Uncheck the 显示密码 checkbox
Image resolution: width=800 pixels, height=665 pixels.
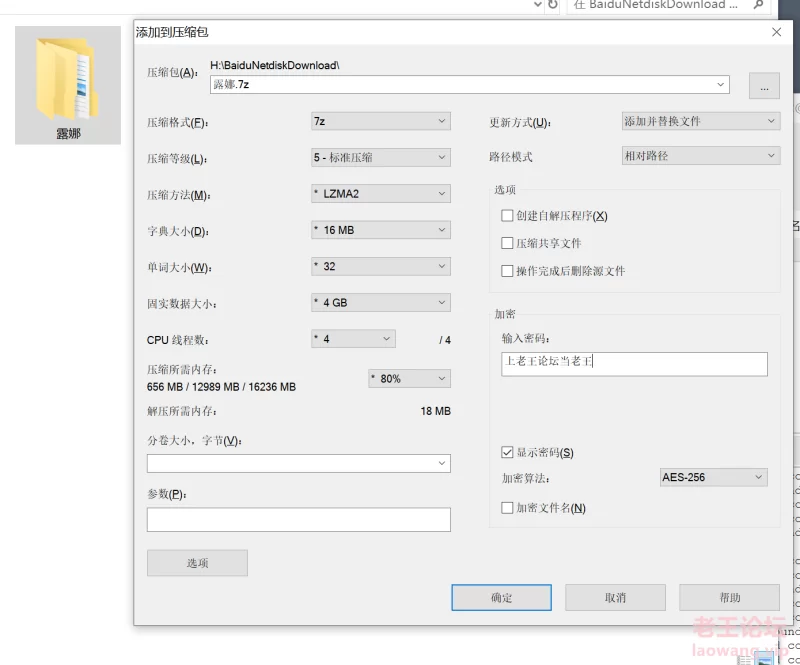coord(508,453)
